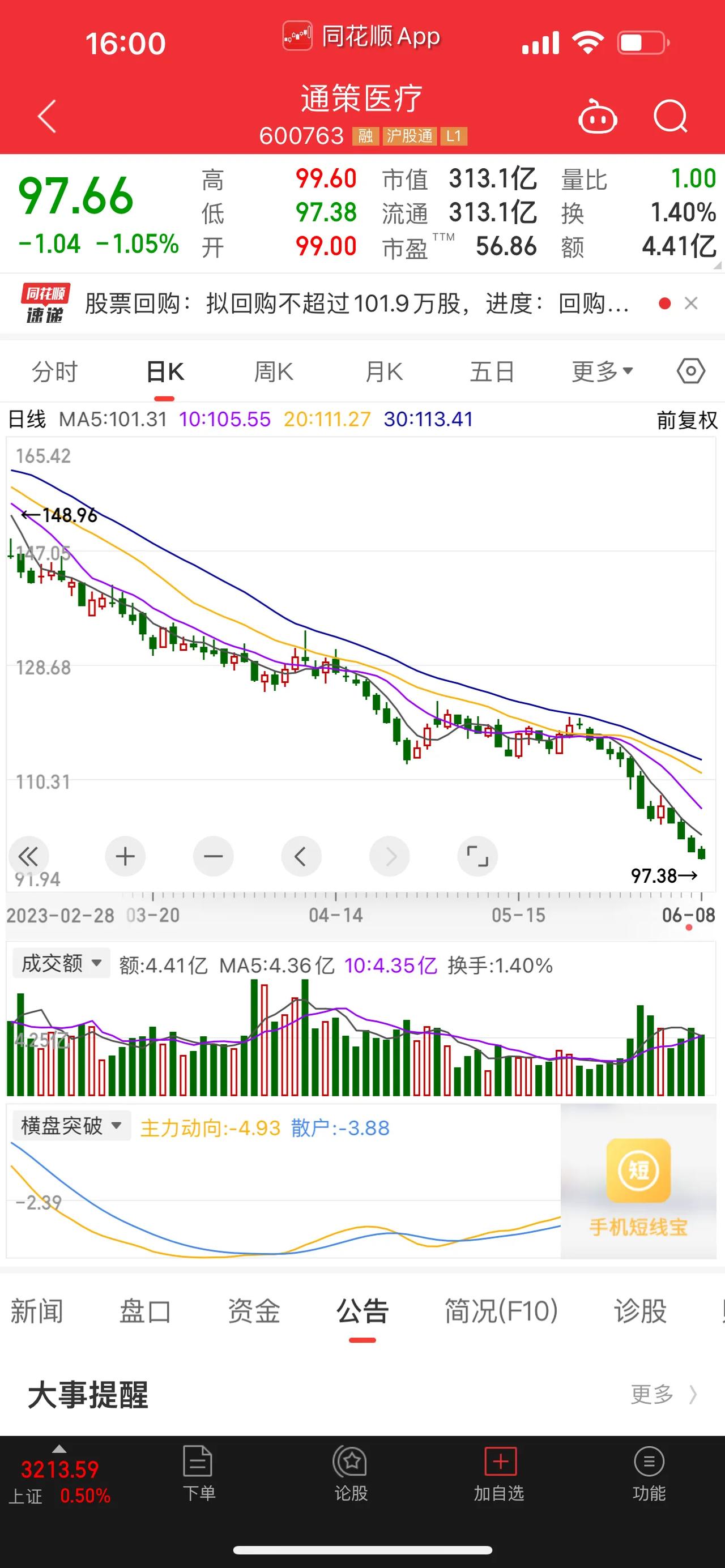The width and height of the screenshot is (725, 1568).
Task: Tap the 148.96 high price annotation
Action: [59, 515]
